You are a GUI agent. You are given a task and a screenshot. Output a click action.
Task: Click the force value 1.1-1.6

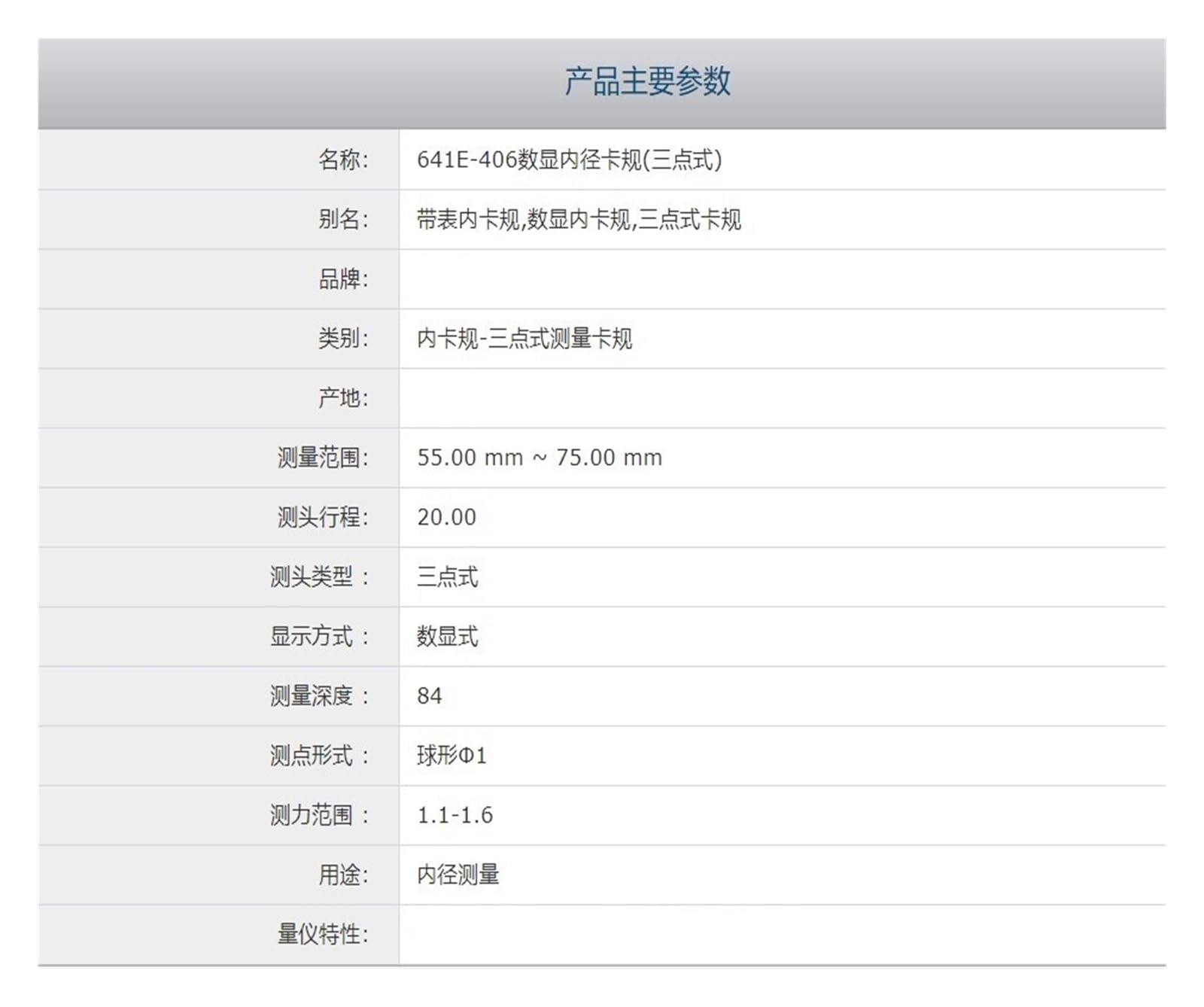[455, 815]
